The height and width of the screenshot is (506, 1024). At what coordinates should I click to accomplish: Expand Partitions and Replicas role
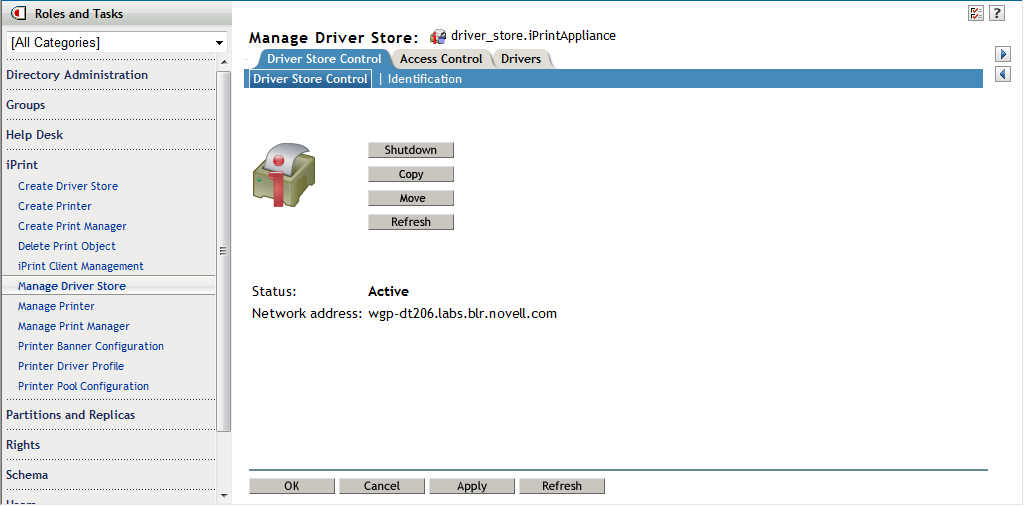click(x=71, y=415)
